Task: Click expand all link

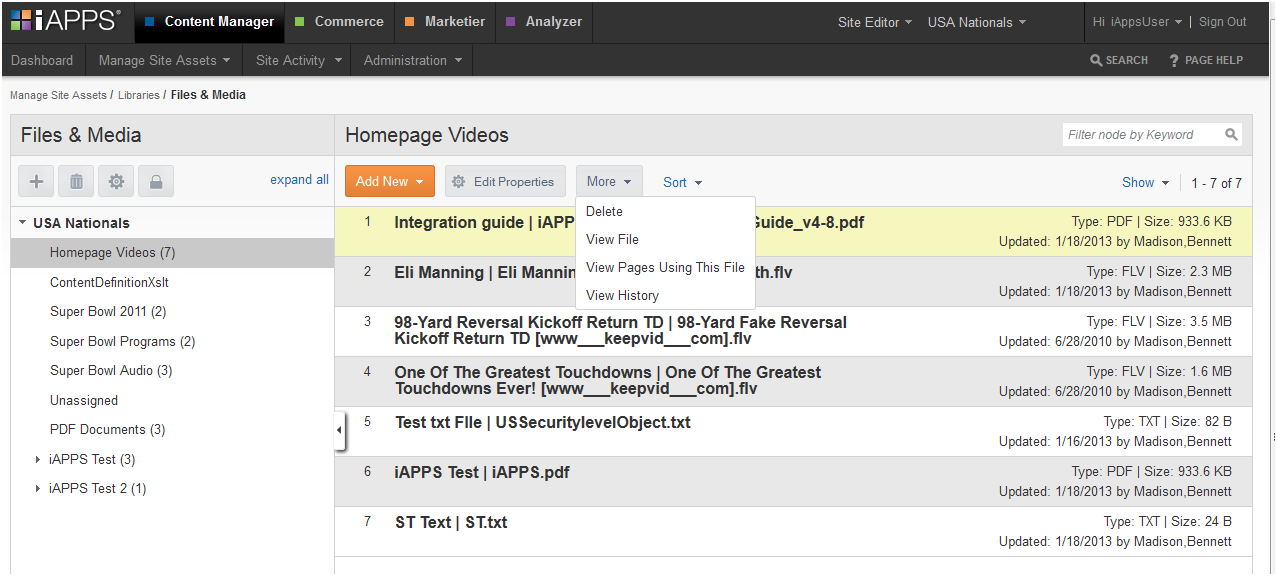Action: click(x=299, y=180)
